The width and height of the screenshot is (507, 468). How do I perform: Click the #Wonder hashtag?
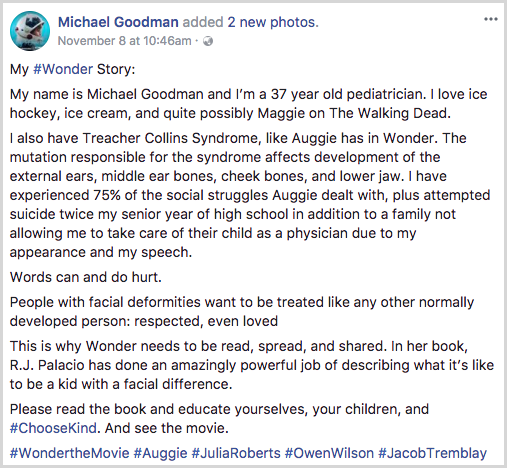(63, 69)
